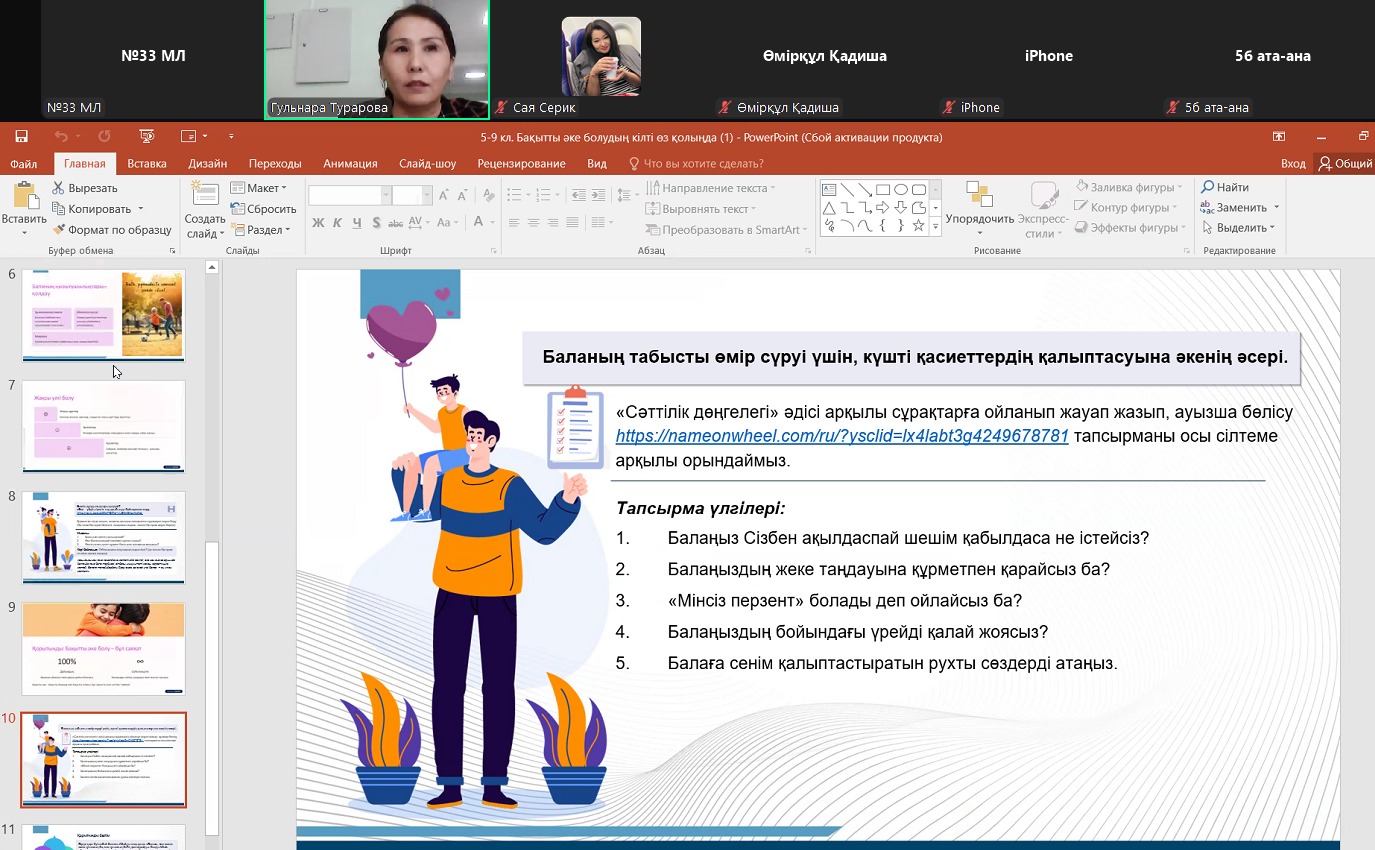This screenshot has width=1375, height=850.
Task: Select slide 9 thumbnail in slide panel
Action: [x=104, y=648]
